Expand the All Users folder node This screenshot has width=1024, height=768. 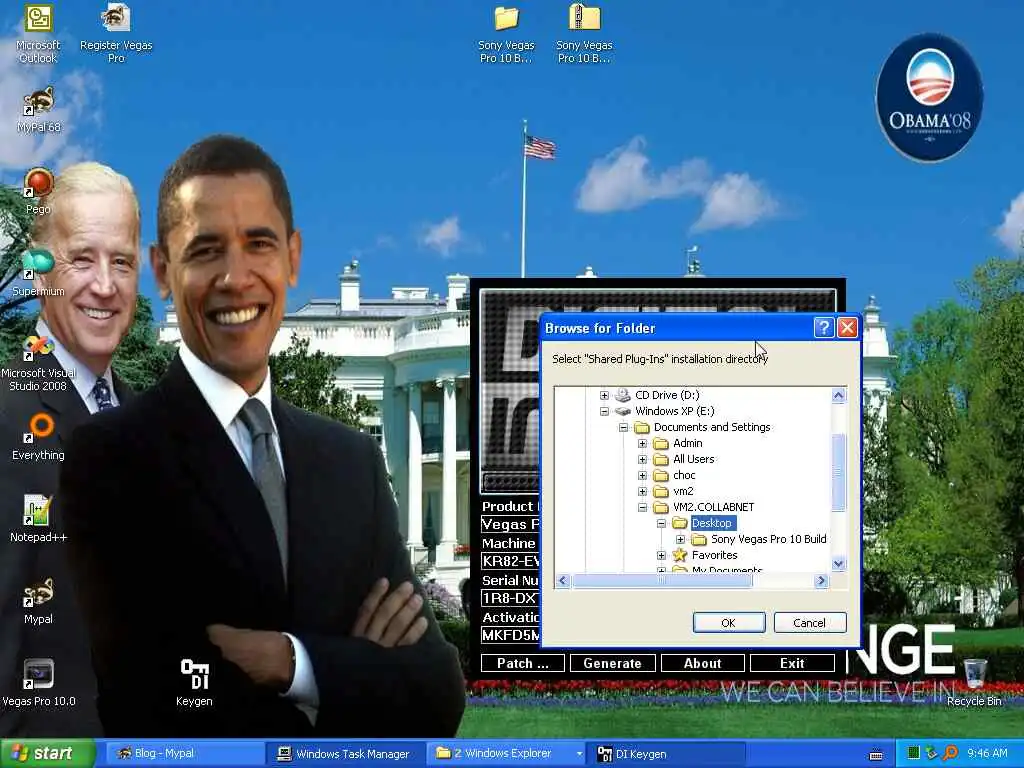pos(643,459)
